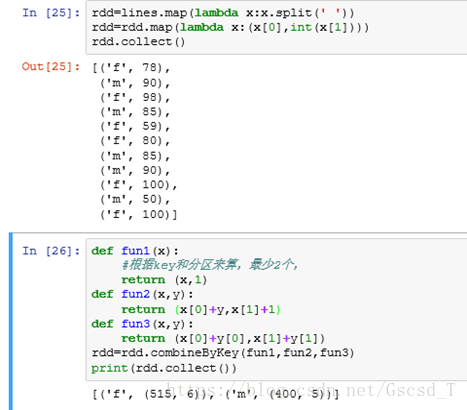The width and height of the screenshot is (467, 410).
Task: Click line return (x[0]+y,x[1]+1)
Action: click(201, 310)
